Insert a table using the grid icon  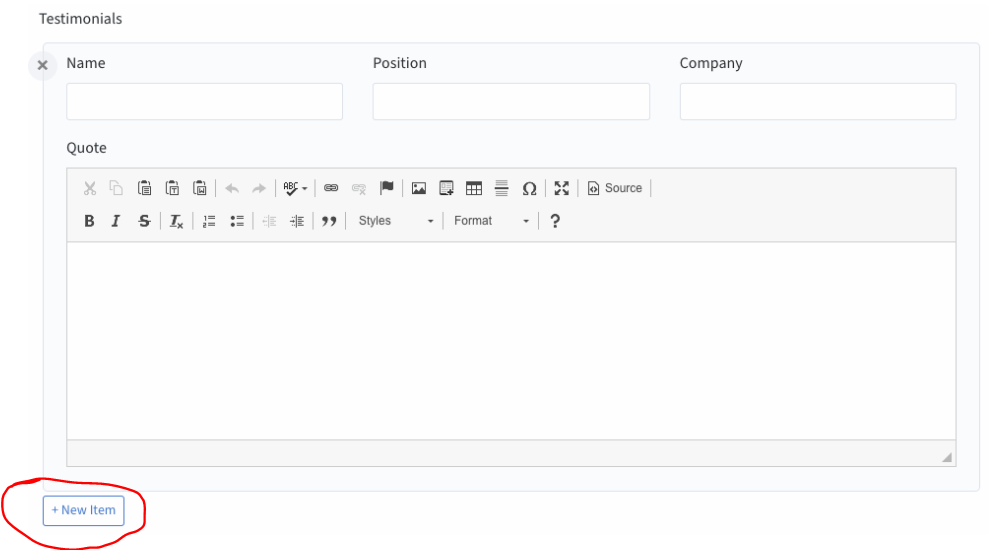474,188
